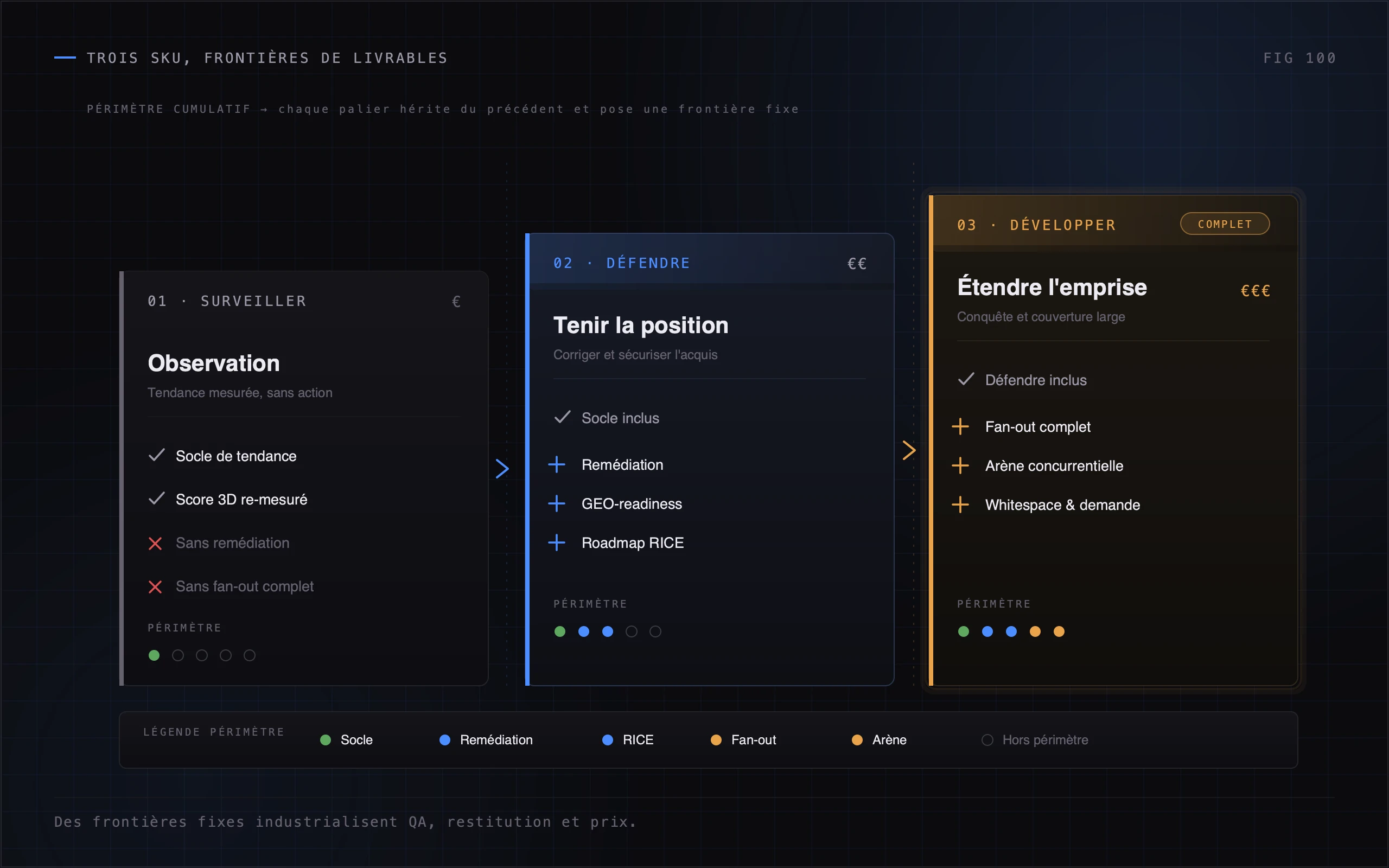Image resolution: width=1389 pixels, height=868 pixels.
Task: Click the COMPLET badge on the Développer card
Action: click(1225, 224)
